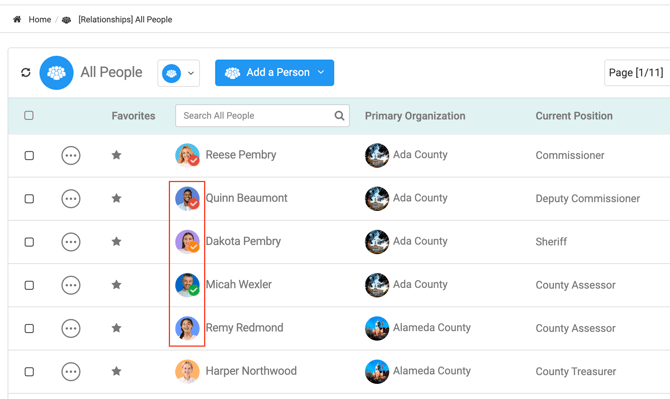Click Quinn Beaumont's profile photo
Screen dimensions: 670x399
(187, 198)
